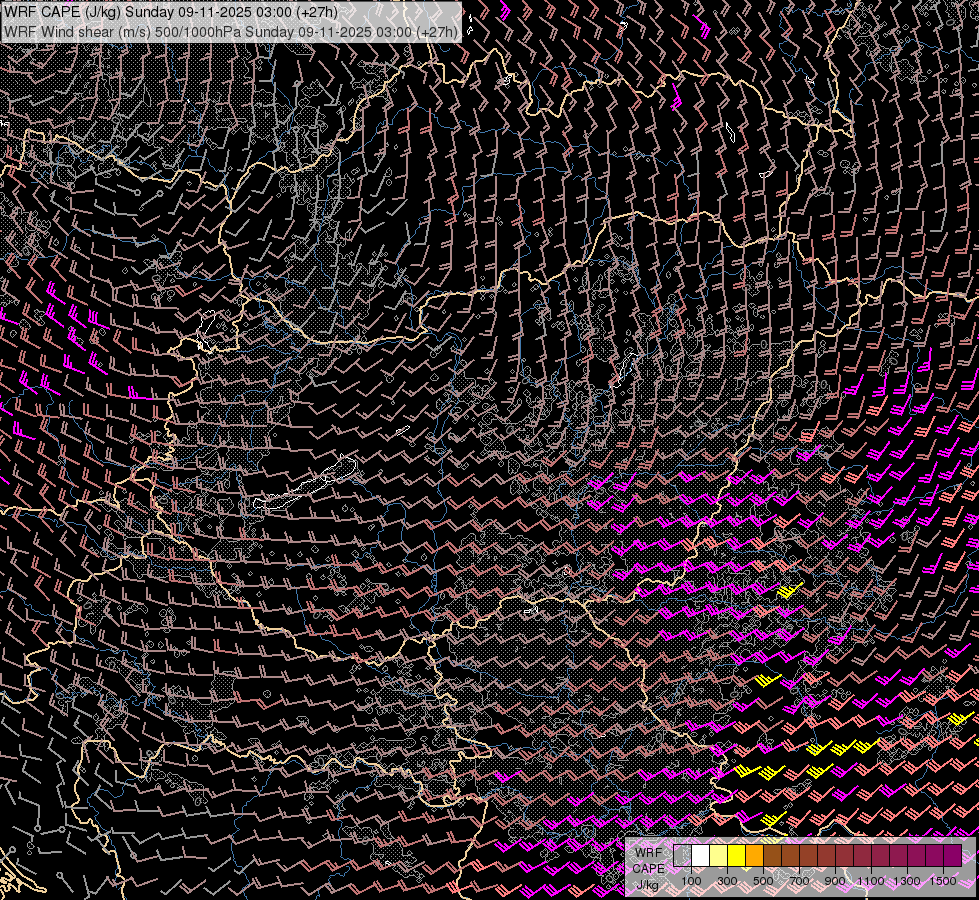Screen dimensions: 979x900
Task: Click the WRF Wind shear title line
Action: pos(231,31)
